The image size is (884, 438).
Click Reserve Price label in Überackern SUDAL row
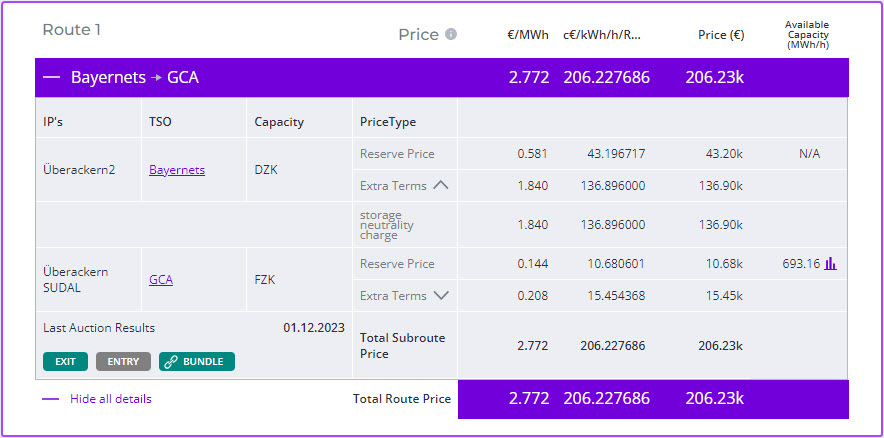(x=397, y=263)
